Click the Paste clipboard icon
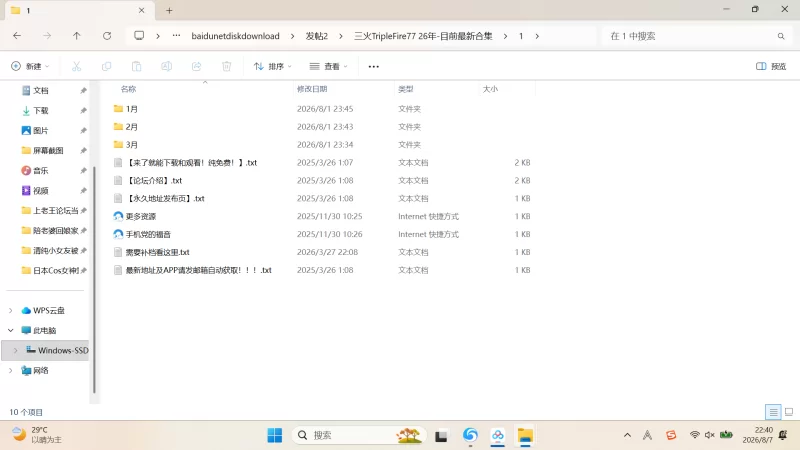 tap(136, 66)
